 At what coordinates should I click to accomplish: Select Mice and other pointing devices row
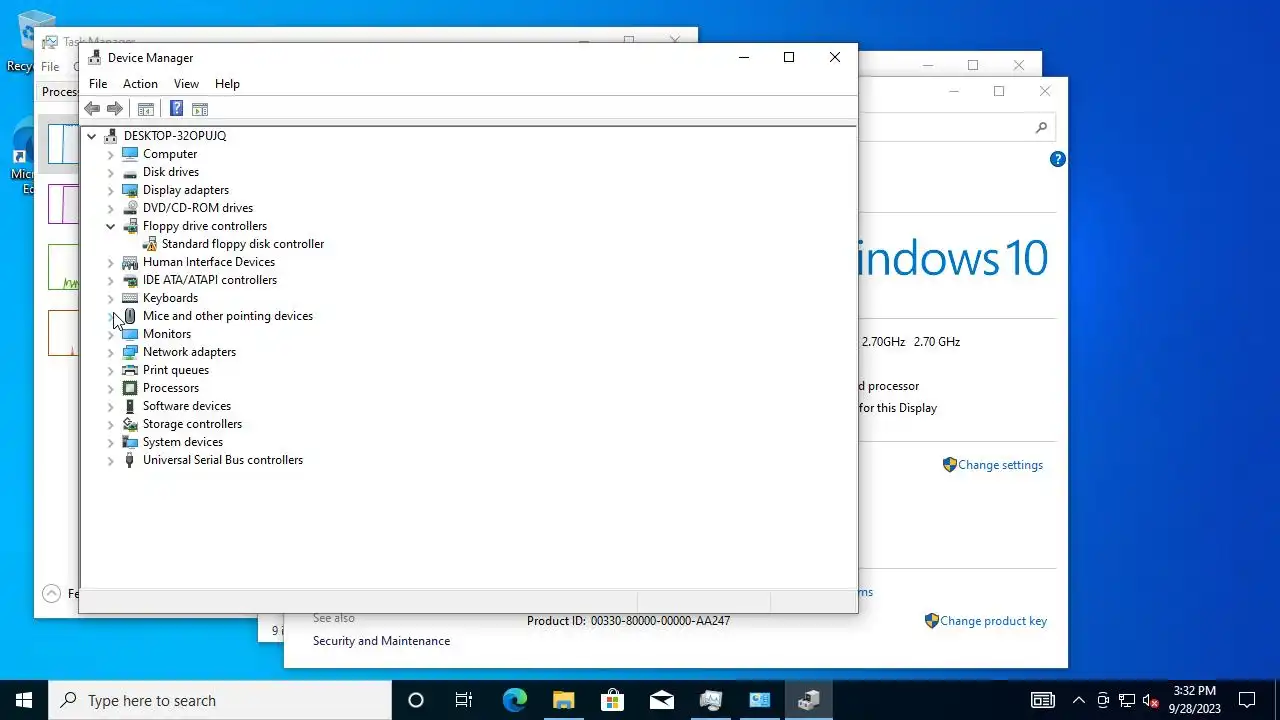point(228,316)
